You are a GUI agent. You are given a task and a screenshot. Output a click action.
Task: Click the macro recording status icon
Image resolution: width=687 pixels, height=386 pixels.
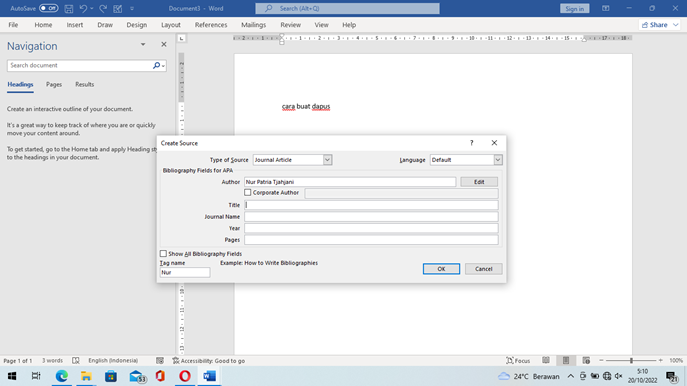pyautogui.click(x=160, y=361)
